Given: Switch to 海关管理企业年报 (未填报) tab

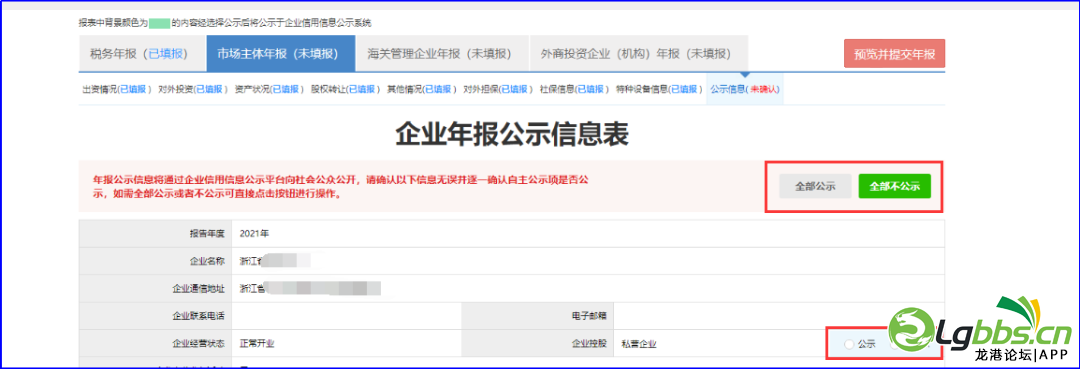Looking at the screenshot, I should tap(442, 54).
